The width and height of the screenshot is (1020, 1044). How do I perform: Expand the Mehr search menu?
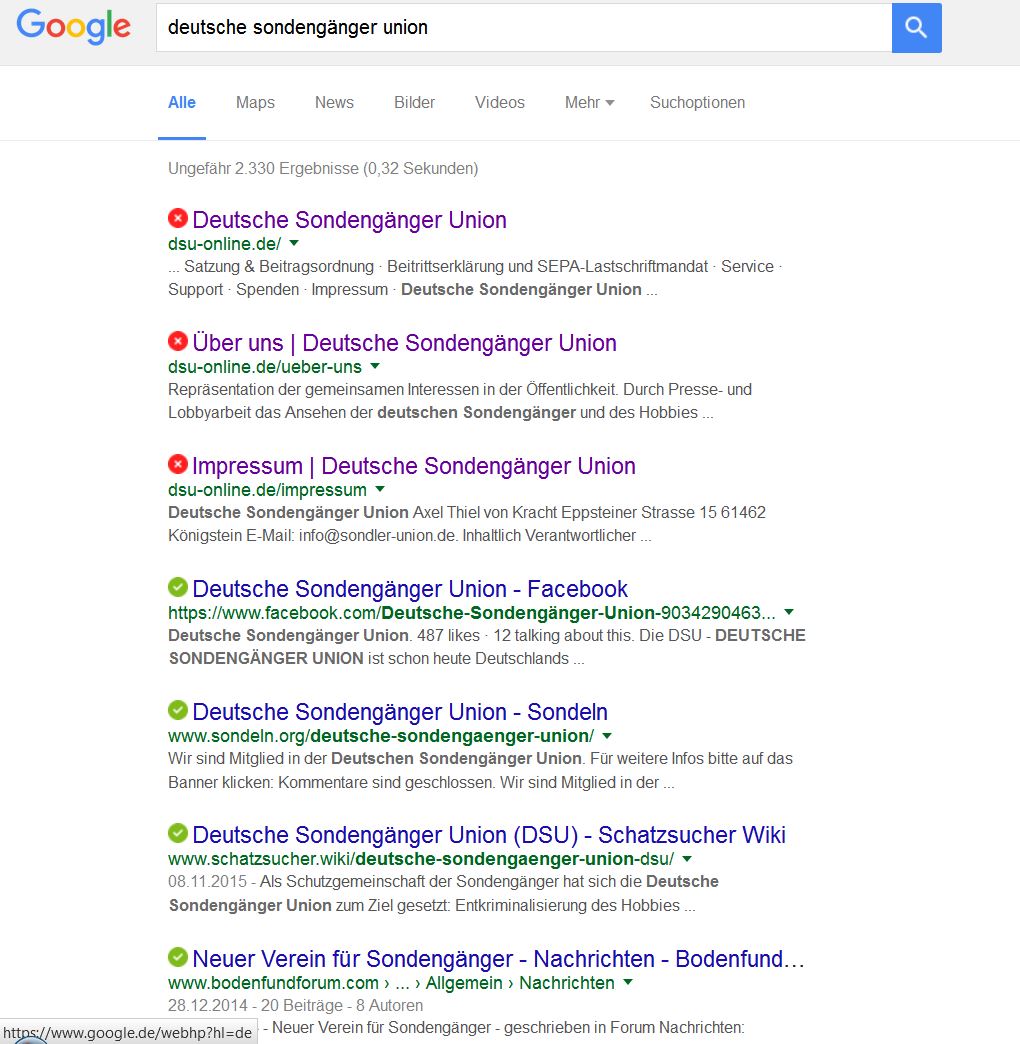(x=588, y=102)
